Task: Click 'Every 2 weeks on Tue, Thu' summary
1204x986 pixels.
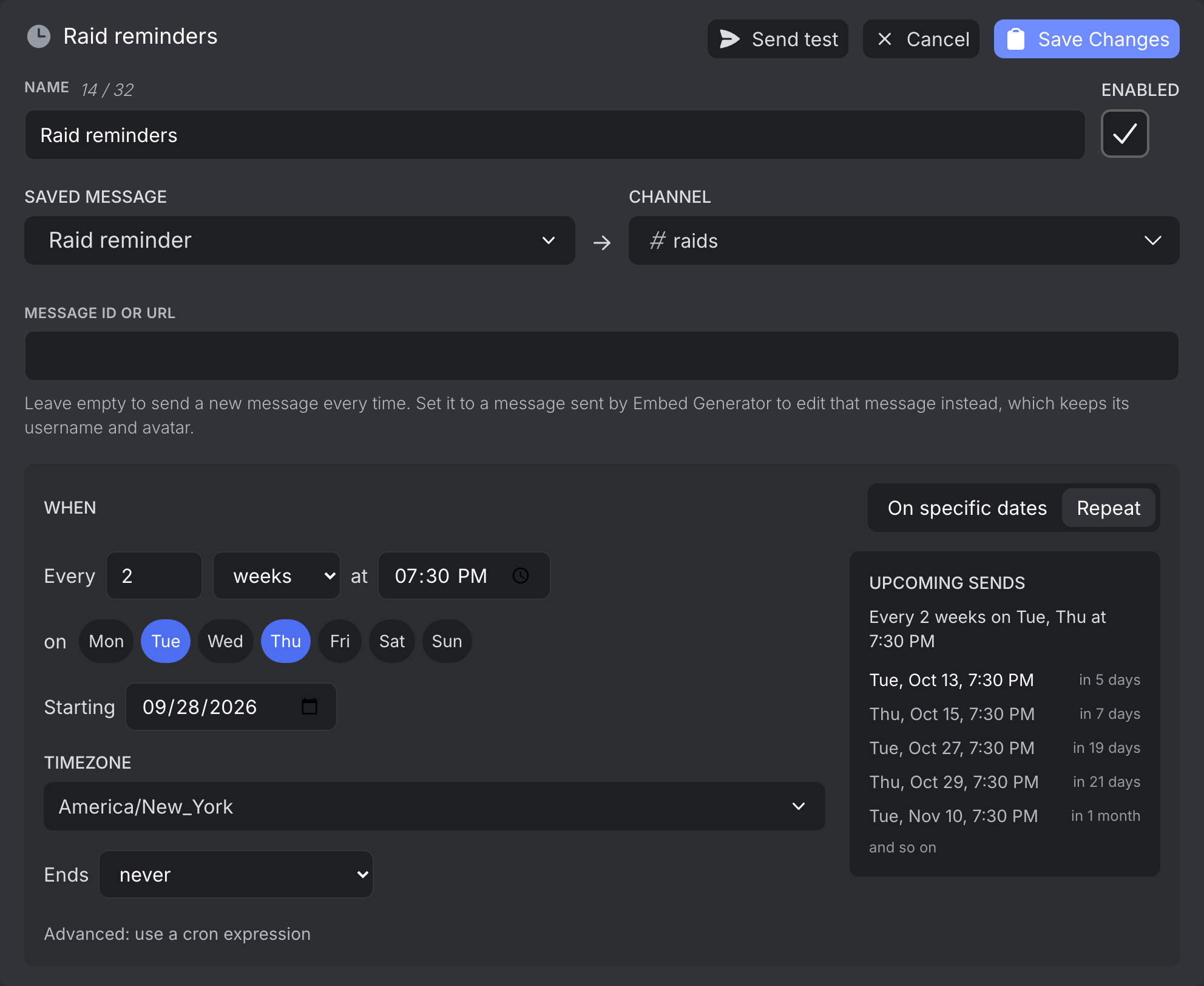Action: pyautogui.click(x=987, y=629)
